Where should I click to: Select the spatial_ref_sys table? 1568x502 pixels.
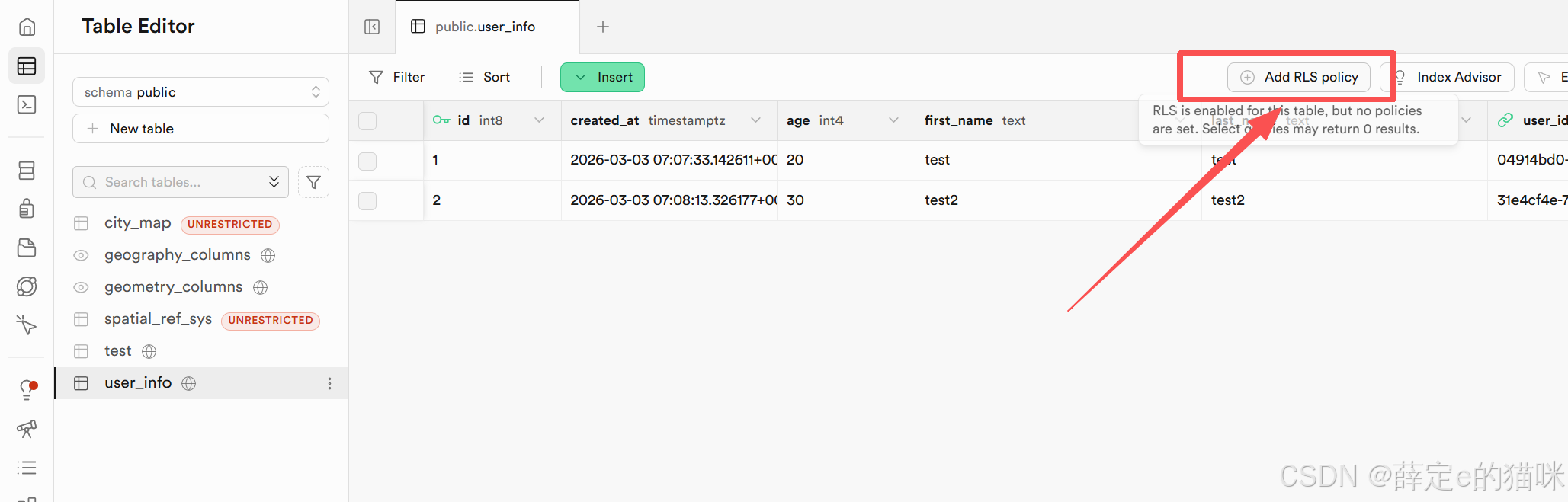pos(158,319)
